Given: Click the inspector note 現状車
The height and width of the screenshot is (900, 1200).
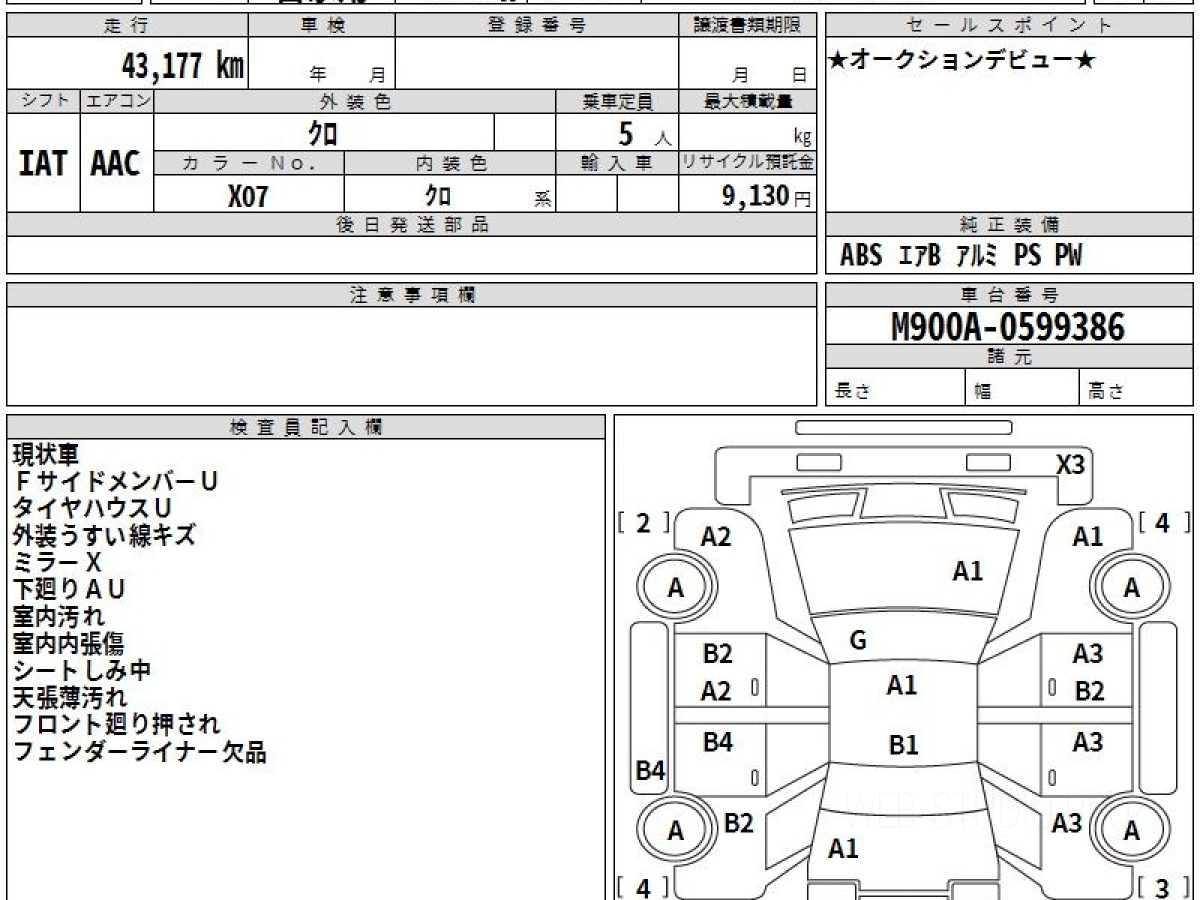Looking at the screenshot, I should (x=45, y=455).
